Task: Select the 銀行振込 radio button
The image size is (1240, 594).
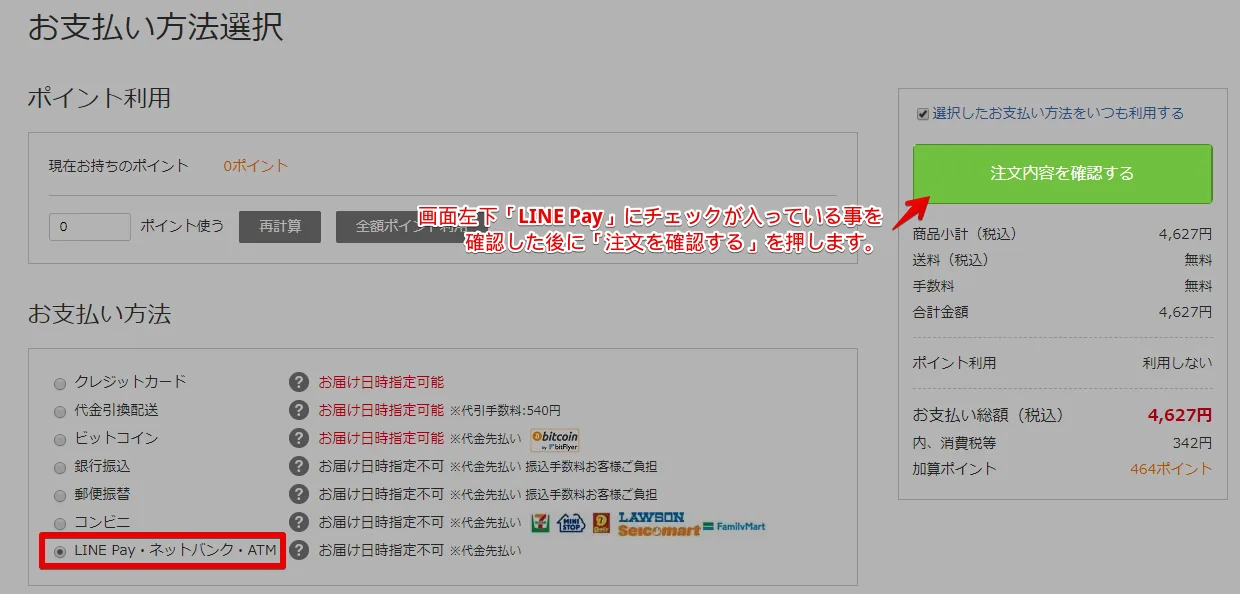Action: [x=60, y=467]
